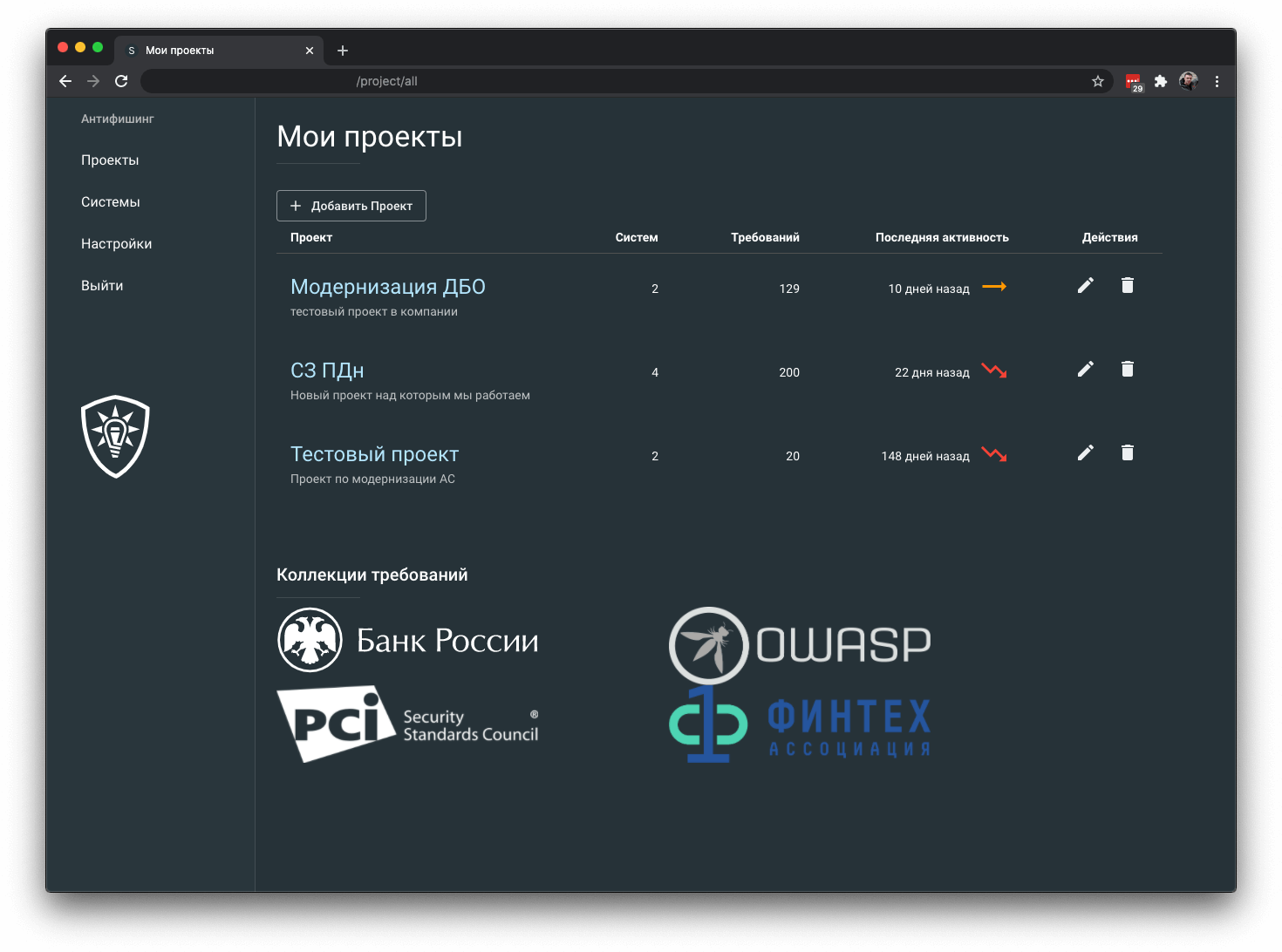Screen dimensions: 1282x952
Task: Edit the Тестовый проект entry
Action: (1085, 452)
